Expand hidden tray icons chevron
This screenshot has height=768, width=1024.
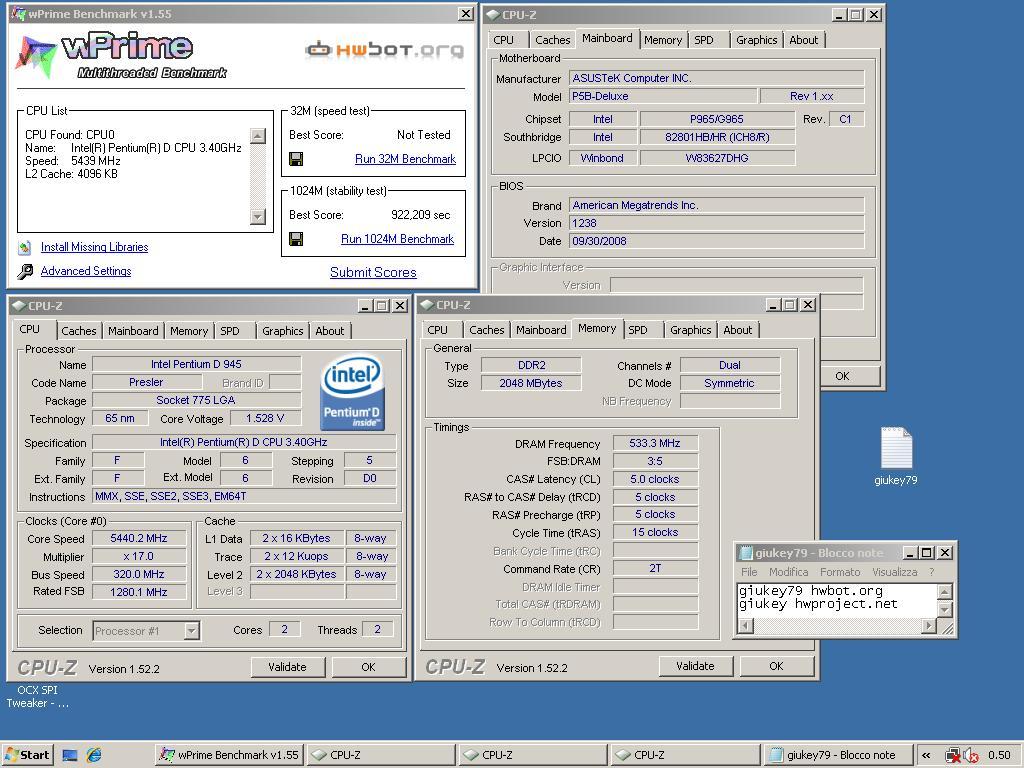click(926, 756)
